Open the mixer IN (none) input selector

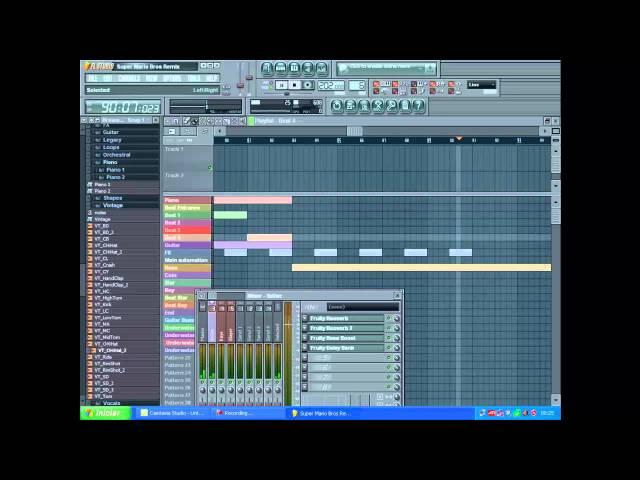[362, 307]
